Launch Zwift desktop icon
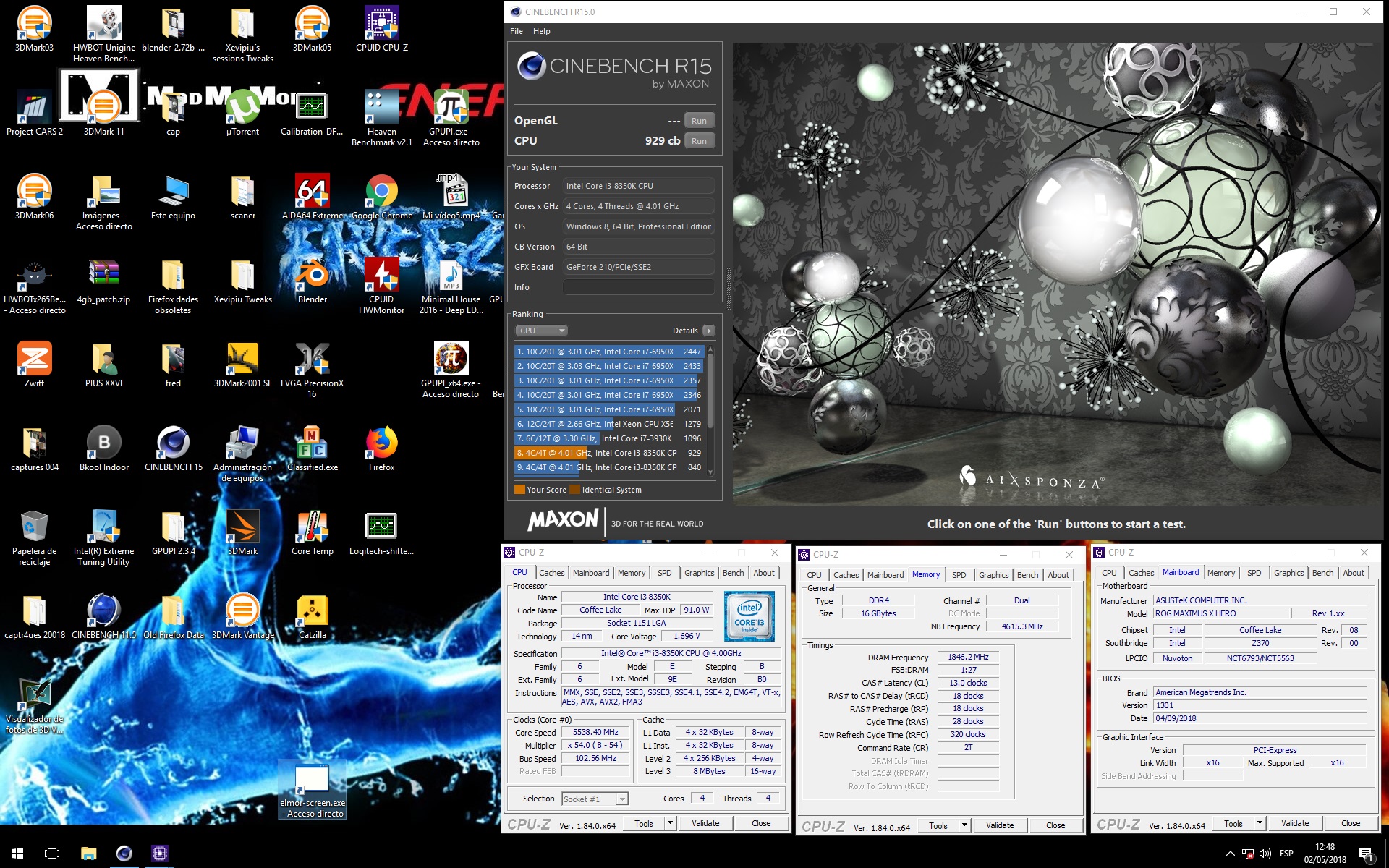Viewport: 1389px width, 868px height. (x=34, y=364)
